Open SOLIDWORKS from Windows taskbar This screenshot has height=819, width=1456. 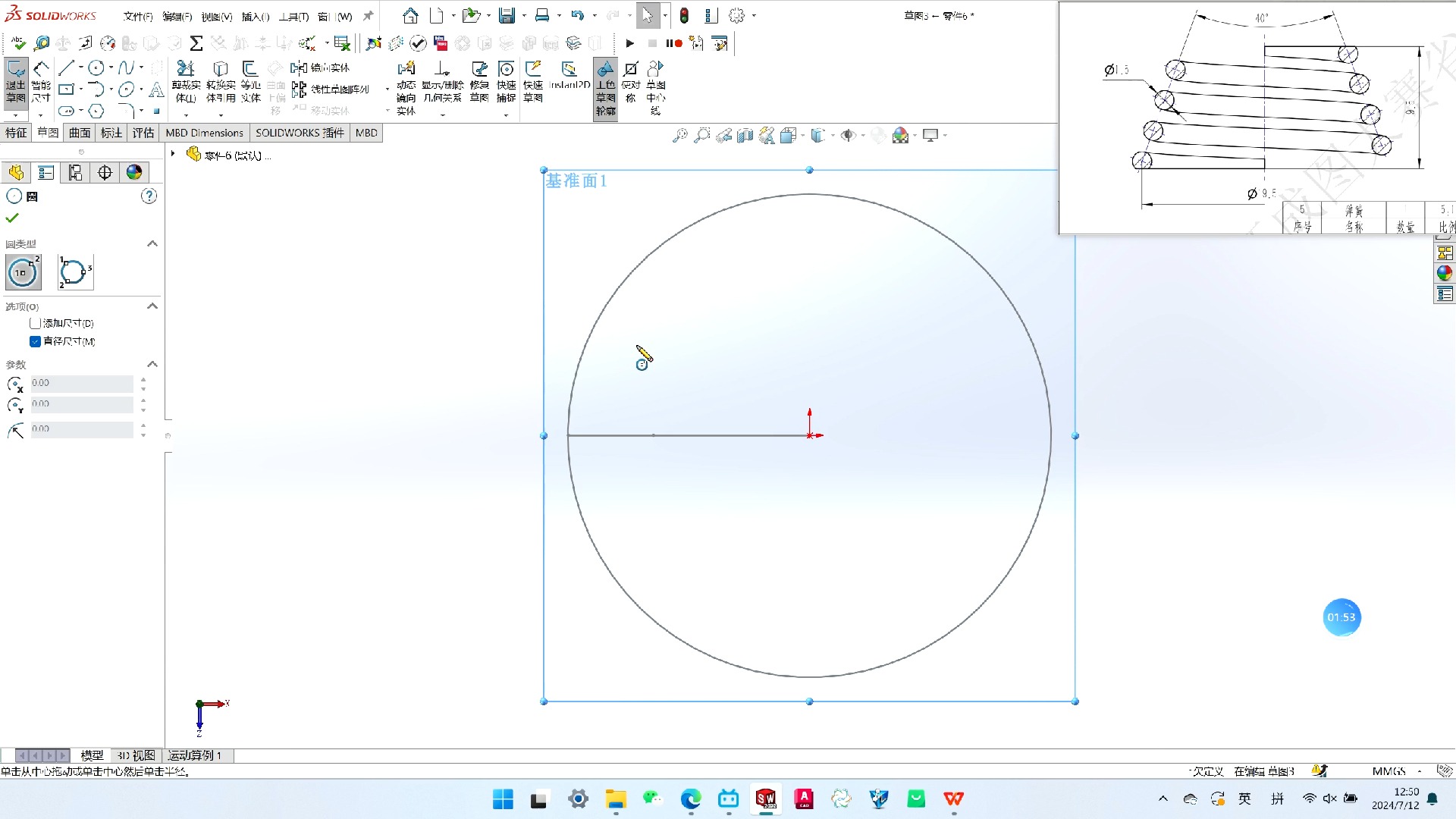click(766, 799)
